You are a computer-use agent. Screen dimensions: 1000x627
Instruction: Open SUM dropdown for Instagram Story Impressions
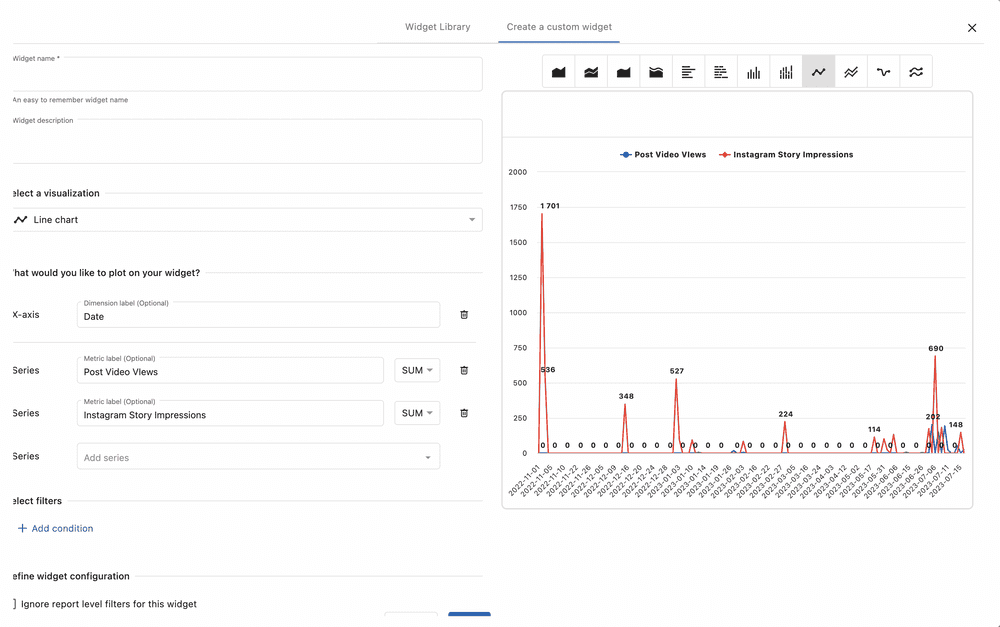pos(417,413)
